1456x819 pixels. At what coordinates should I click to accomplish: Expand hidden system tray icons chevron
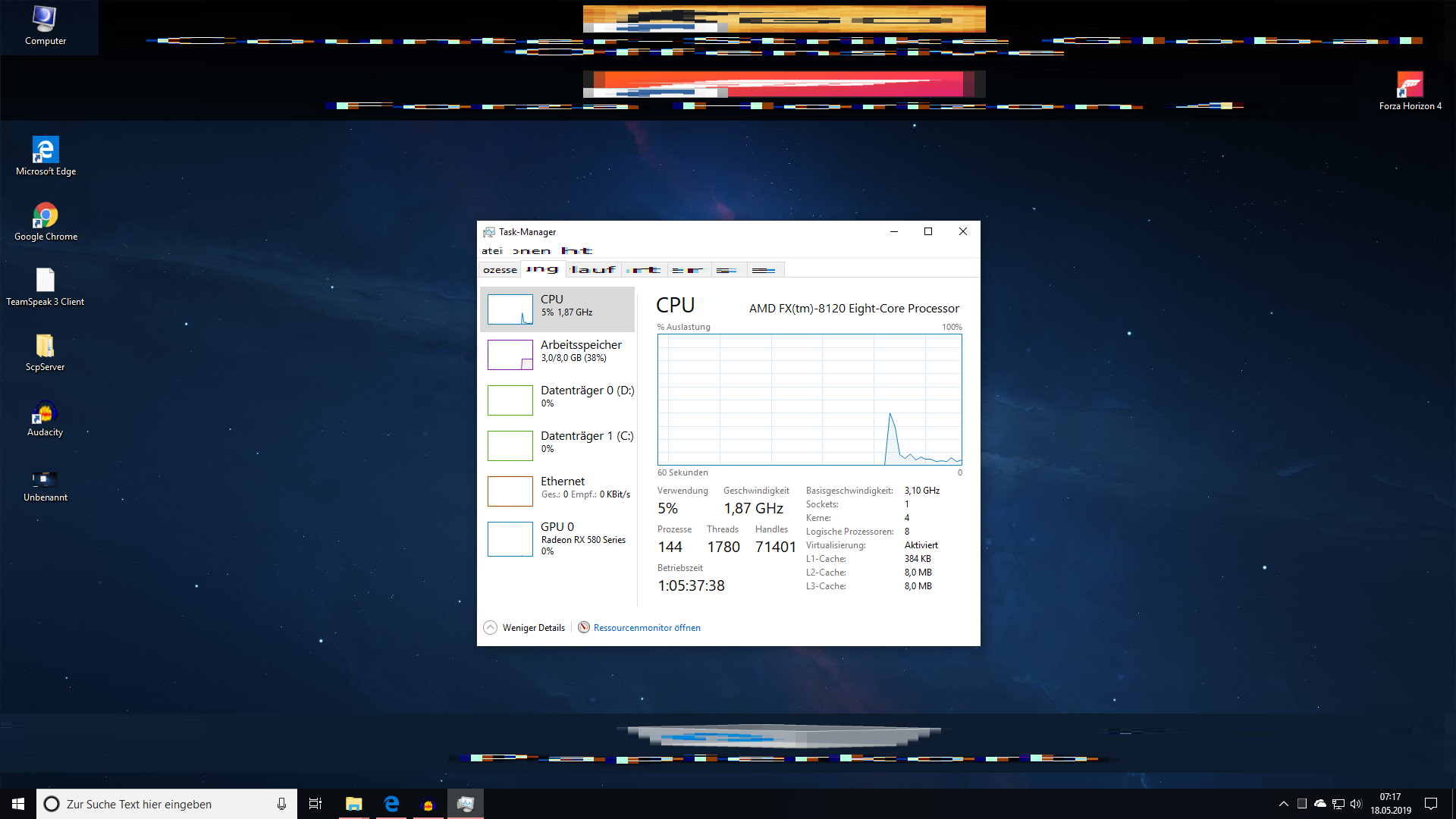(1283, 804)
